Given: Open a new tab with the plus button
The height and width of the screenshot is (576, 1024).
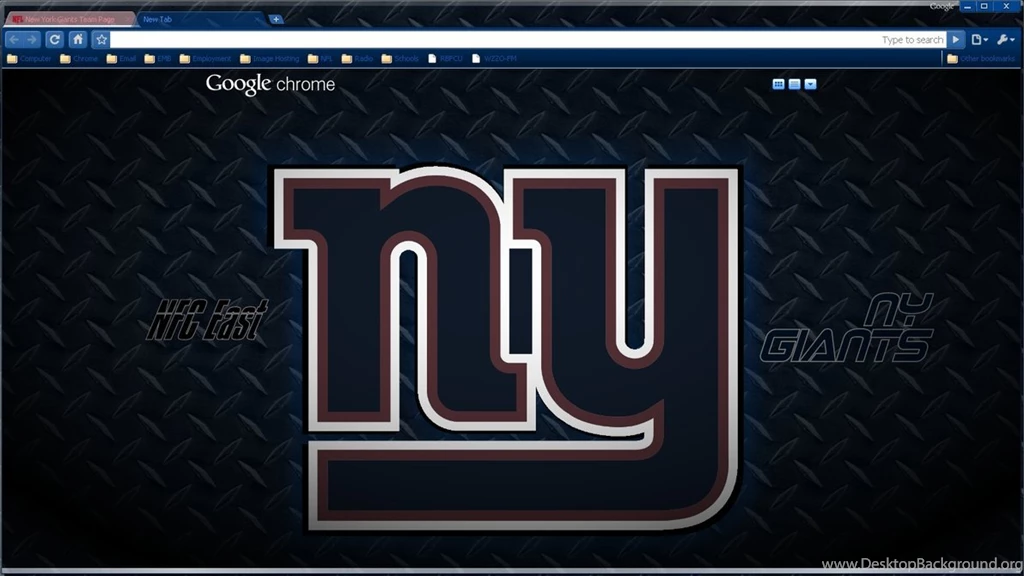Looking at the screenshot, I should pos(277,19).
